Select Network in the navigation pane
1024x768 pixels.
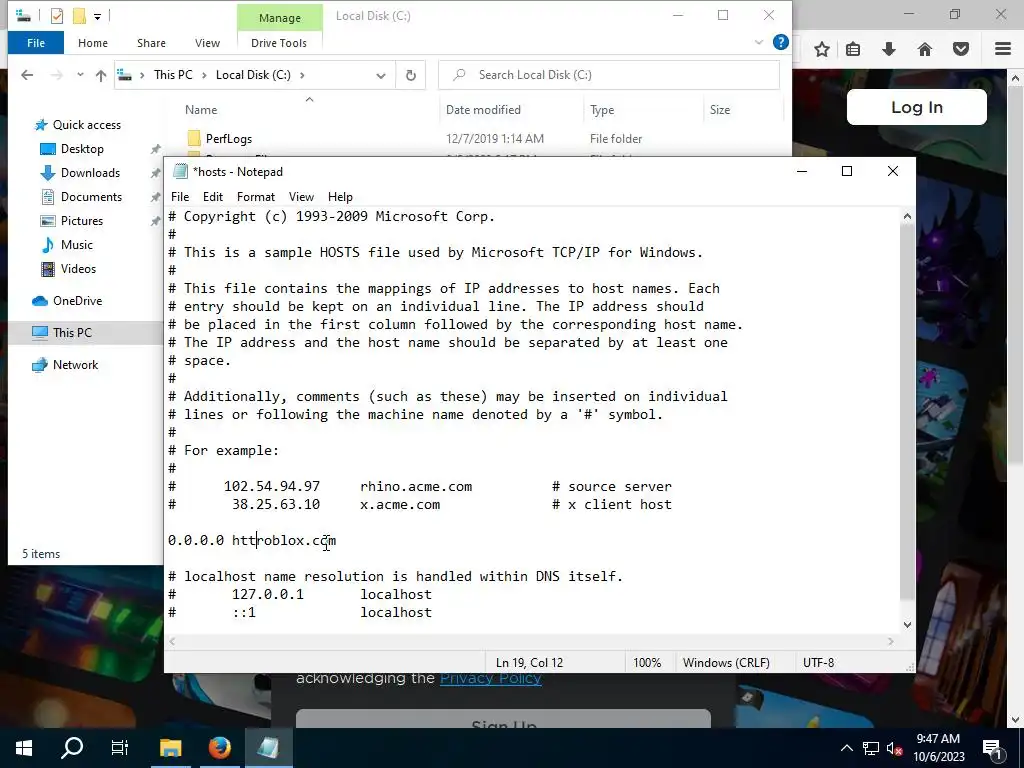coord(75,365)
